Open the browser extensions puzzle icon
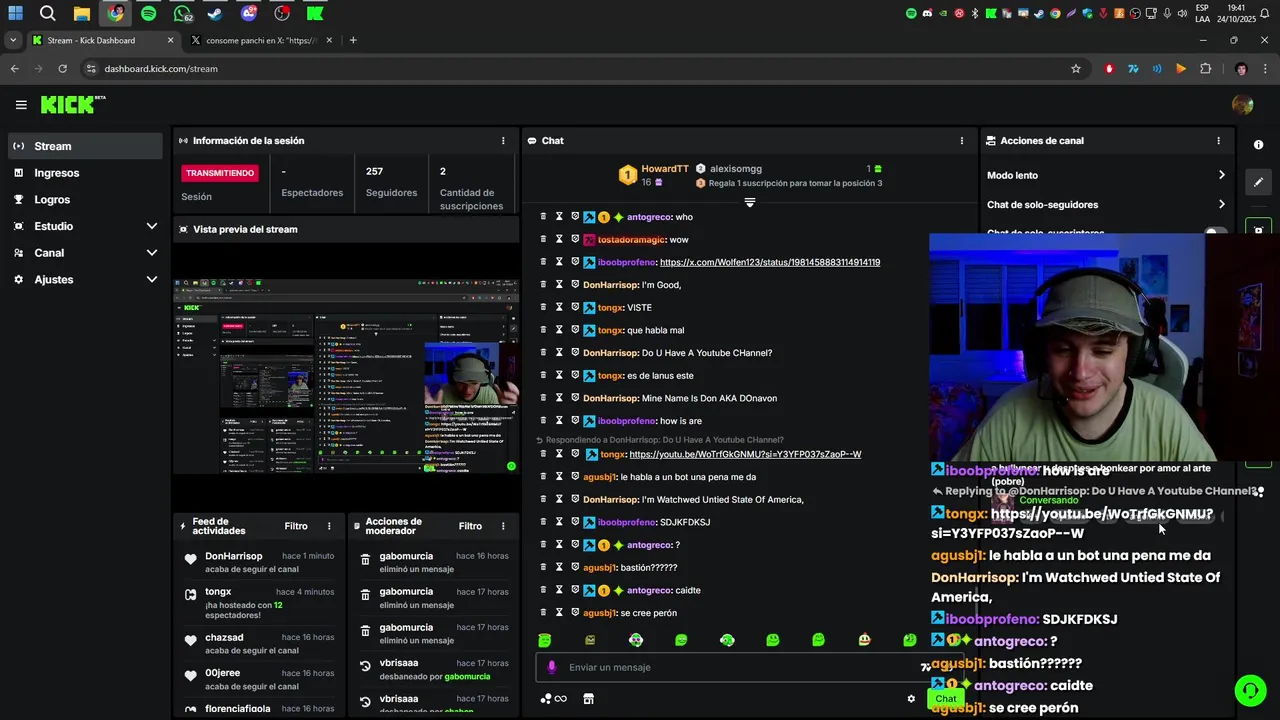 pos(1205,69)
